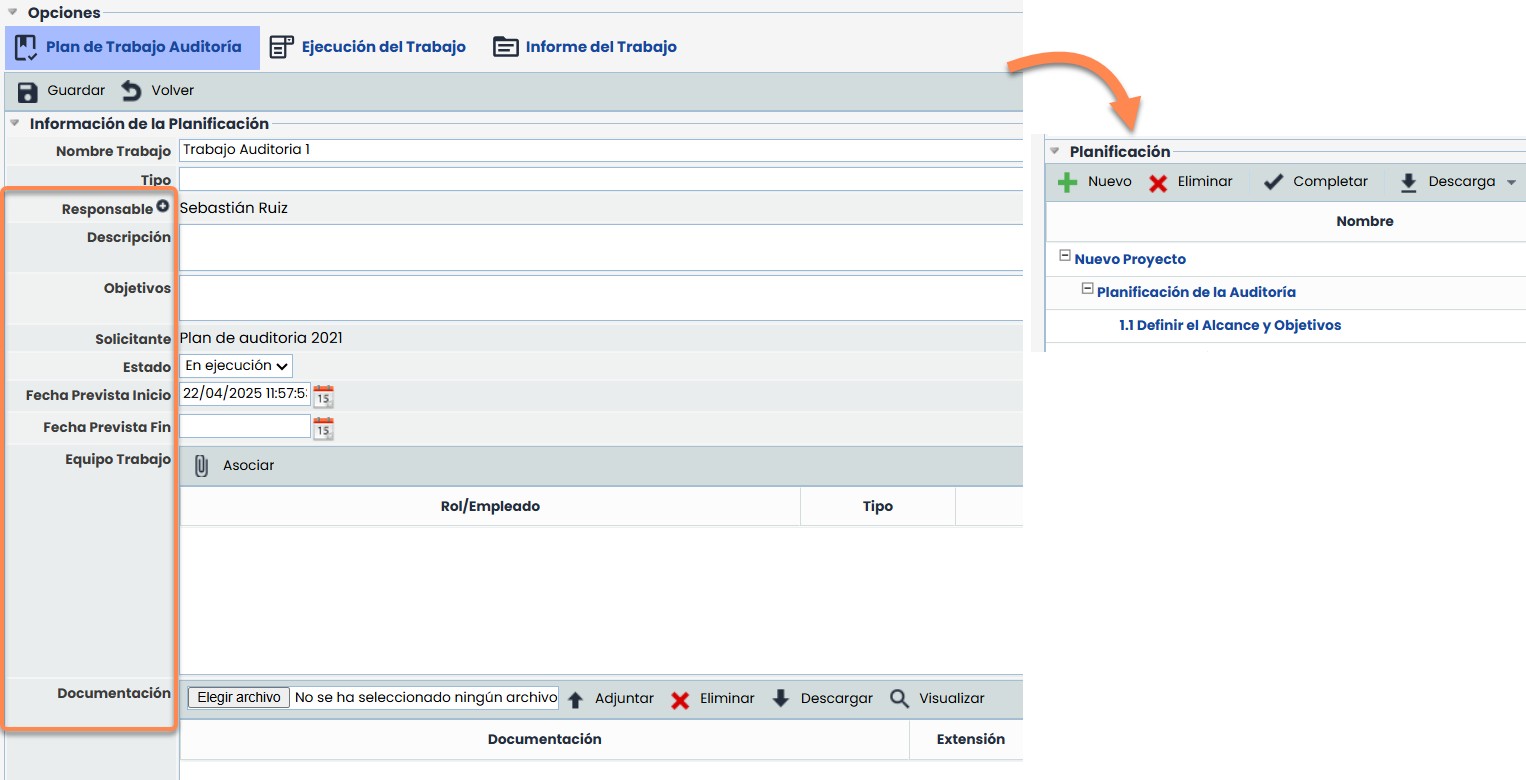Click the Guardar floppy disk icon
Viewport: 1526px width, 780px height.
click(28, 91)
